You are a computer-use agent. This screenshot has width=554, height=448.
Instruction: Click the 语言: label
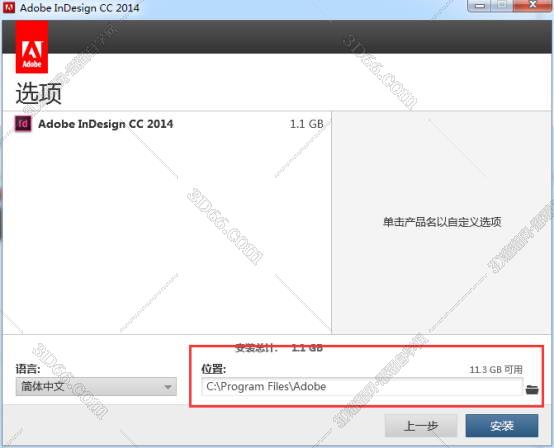point(28,369)
